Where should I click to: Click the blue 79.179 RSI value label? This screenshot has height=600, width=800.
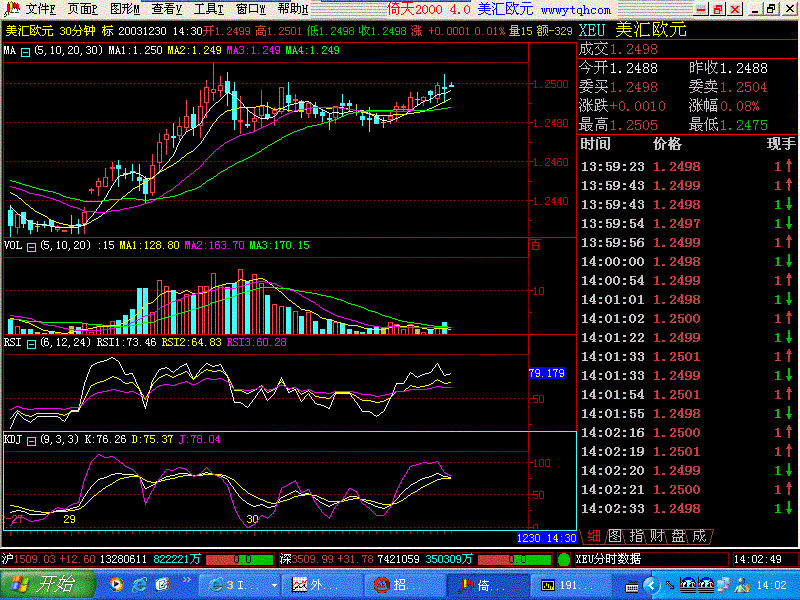[546, 373]
